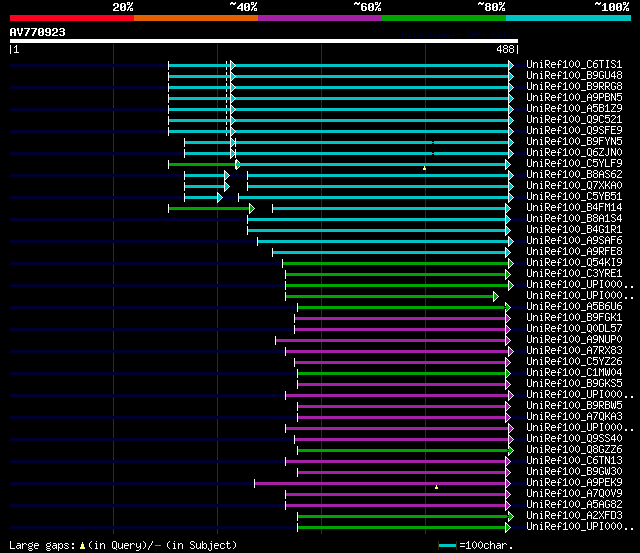Select the UniRef100_A2XFD3 label
This screenshot has width=640, height=553.
tap(574, 516)
